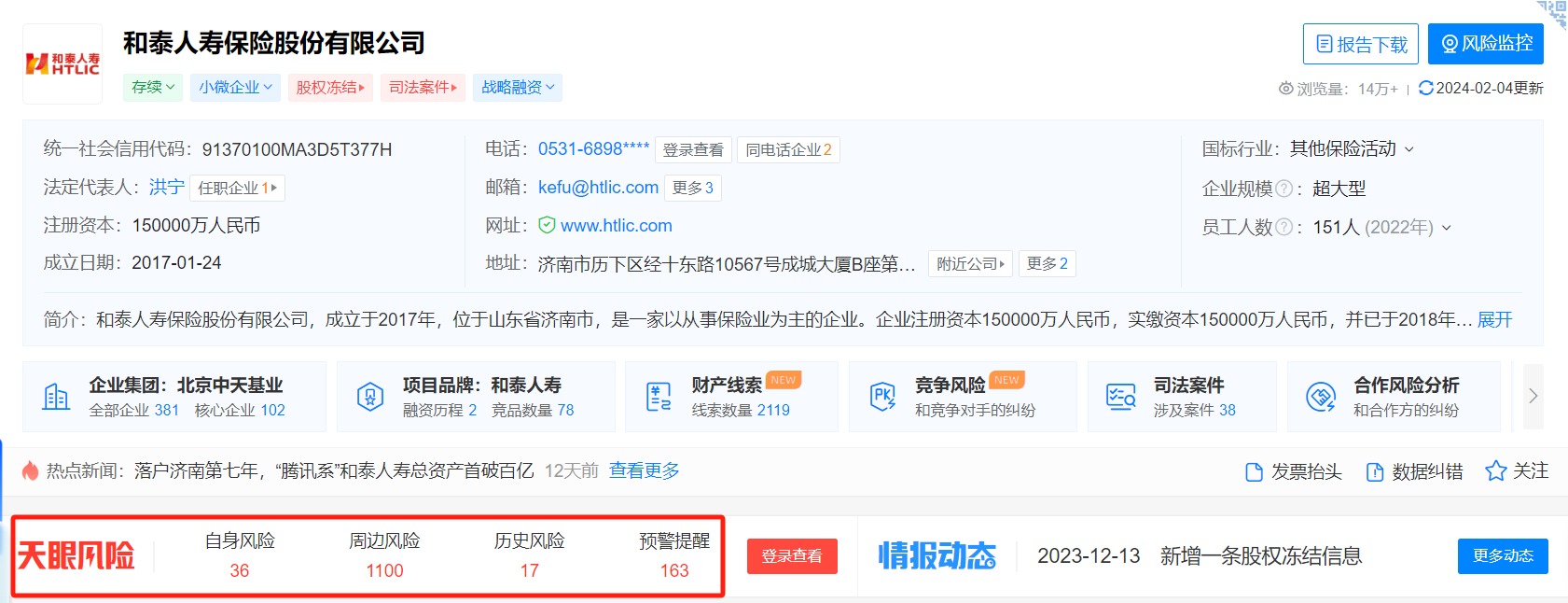Click phone number 0531-6898****

coord(593,148)
